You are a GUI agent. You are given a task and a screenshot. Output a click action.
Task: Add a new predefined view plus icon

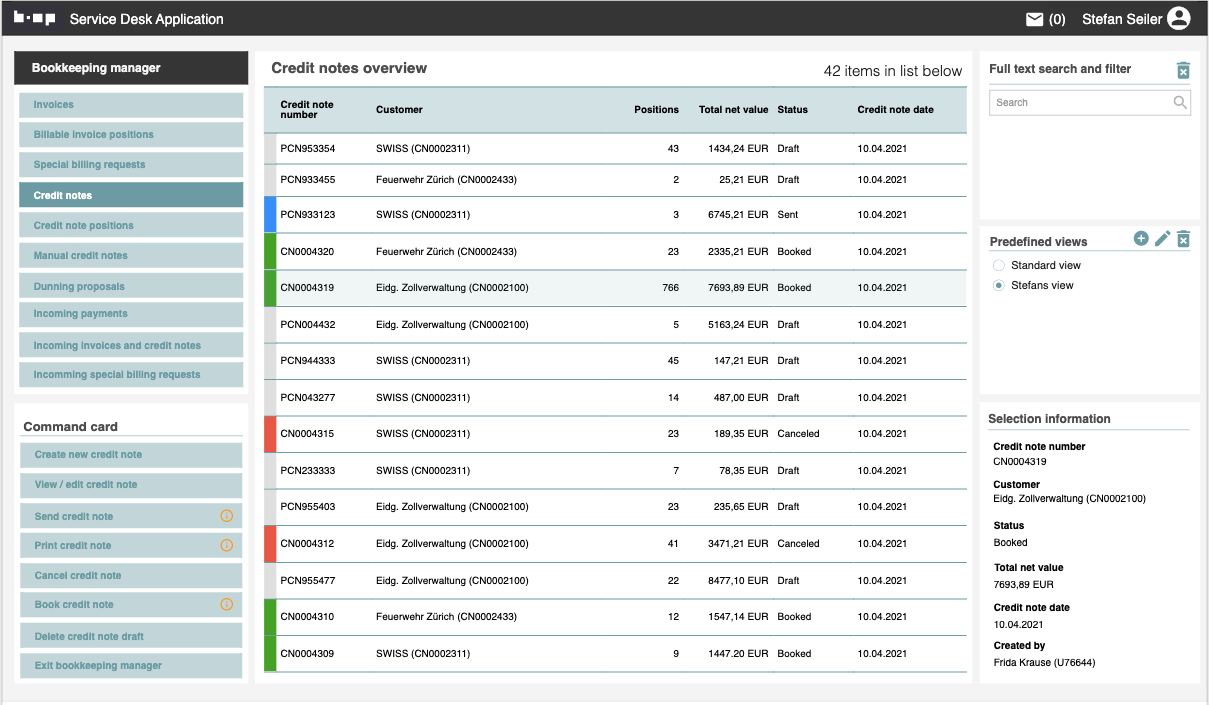[x=1141, y=238]
